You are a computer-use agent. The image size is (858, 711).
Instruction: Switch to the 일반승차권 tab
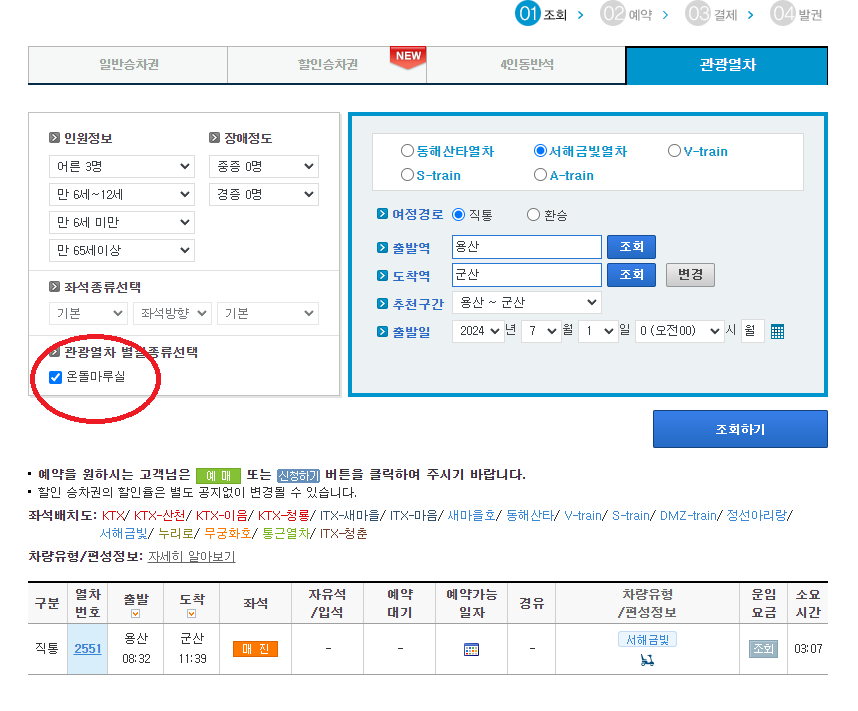pyautogui.click(x=127, y=65)
